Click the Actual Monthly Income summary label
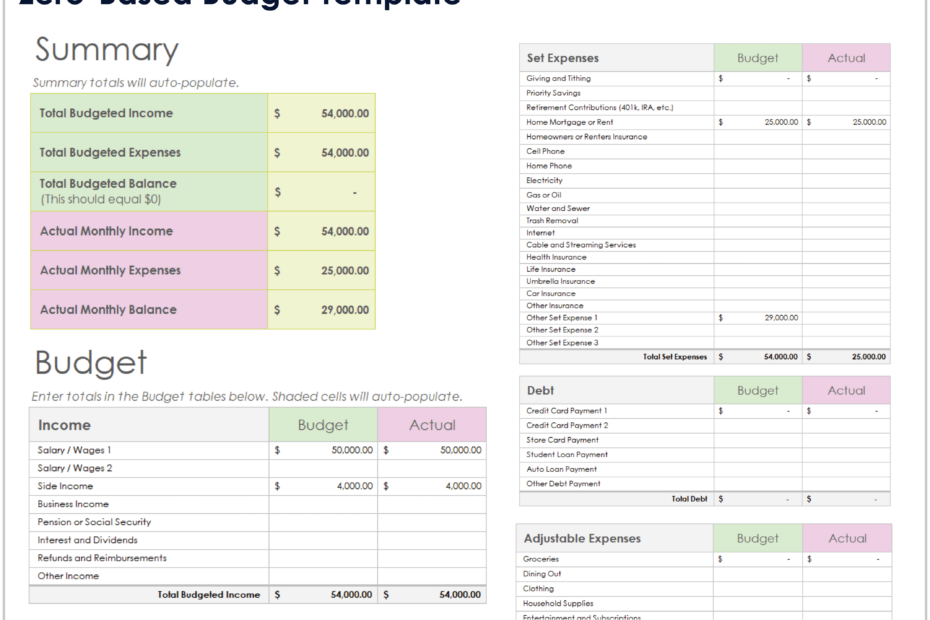Screen dimensions: 930x620 pos(106,231)
